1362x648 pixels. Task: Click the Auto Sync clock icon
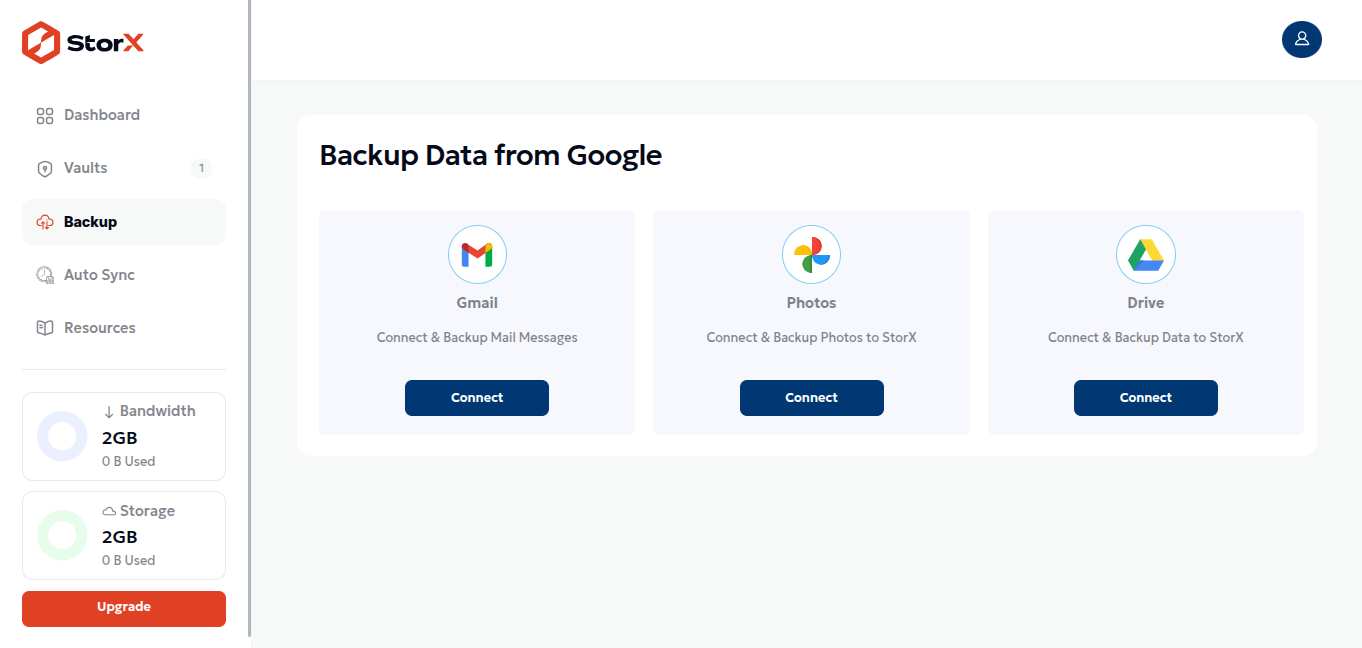(44, 275)
